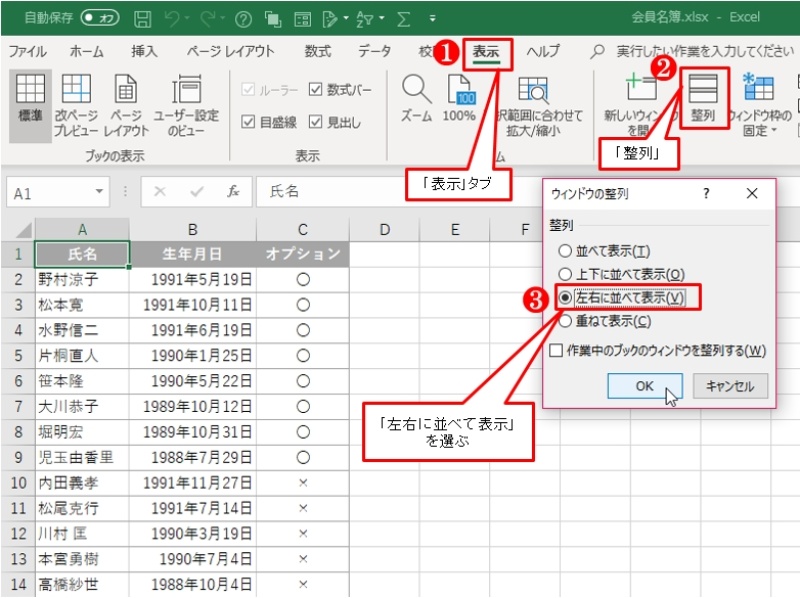Toggle the 目盛線 gridlines checkbox

[x=250, y=122]
